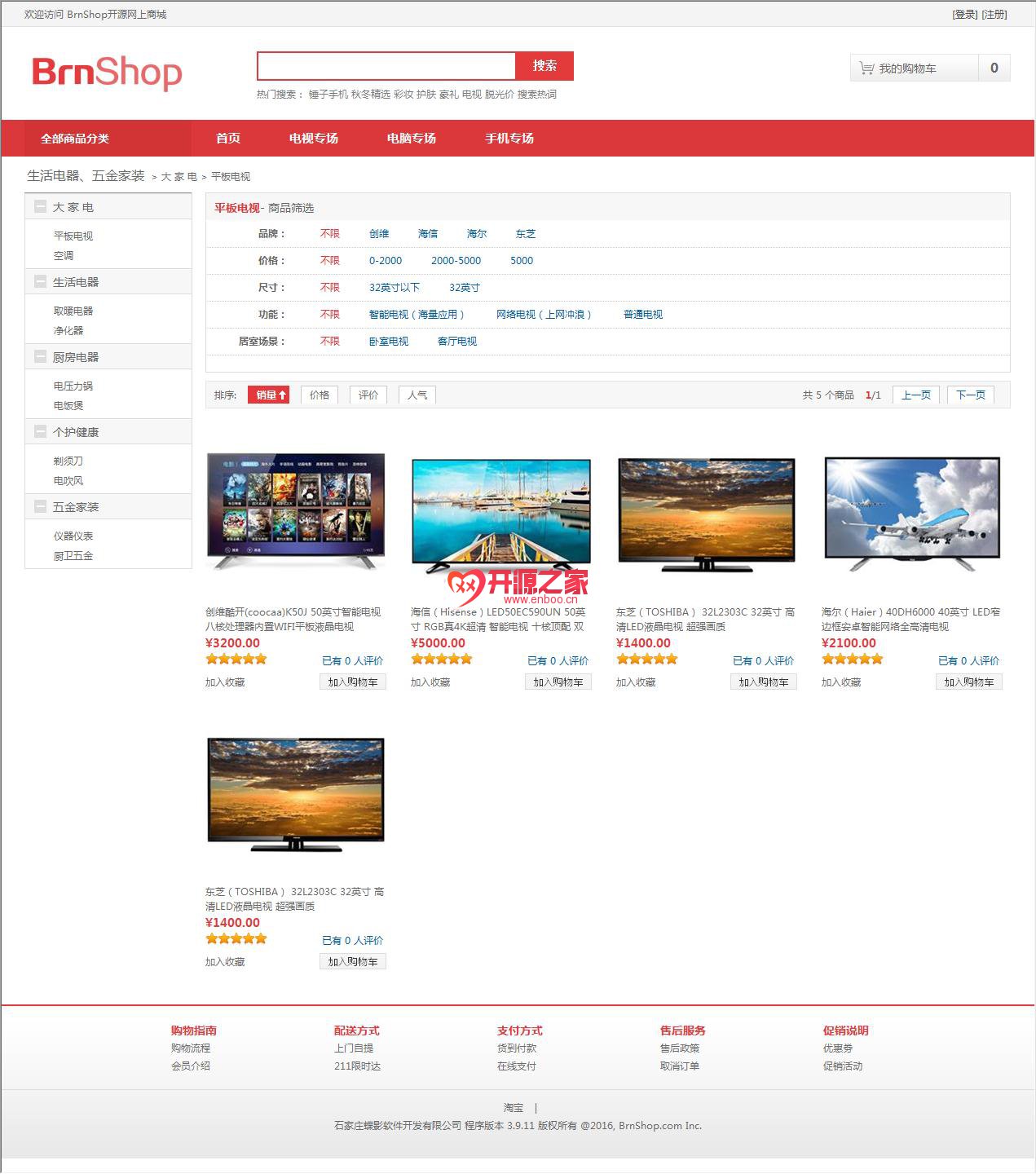The height and width of the screenshot is (1174, 1036).
Task: Open 购物流程 footer link
Action: tap(191, 1048)
